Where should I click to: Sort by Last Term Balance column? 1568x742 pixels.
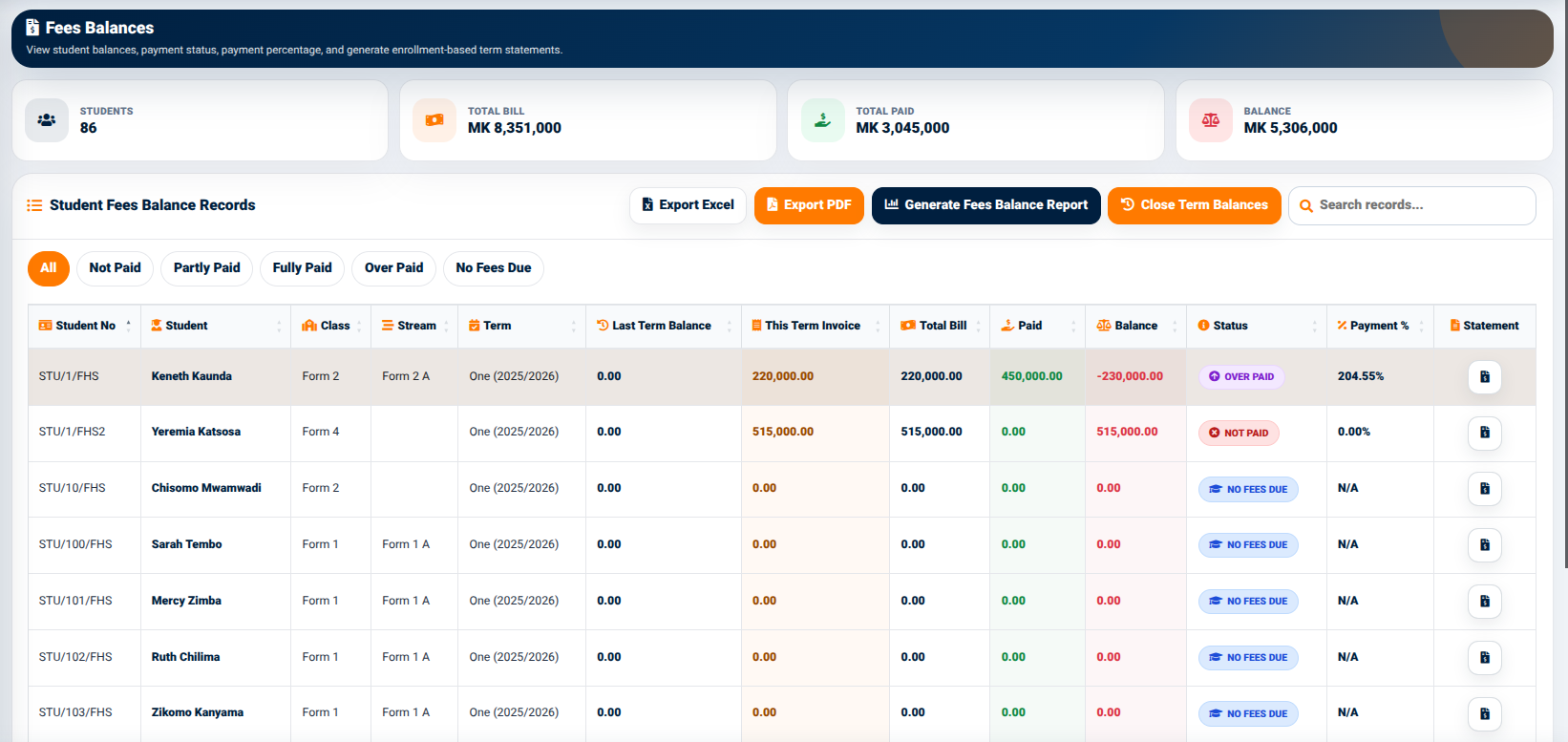point(663,326)
